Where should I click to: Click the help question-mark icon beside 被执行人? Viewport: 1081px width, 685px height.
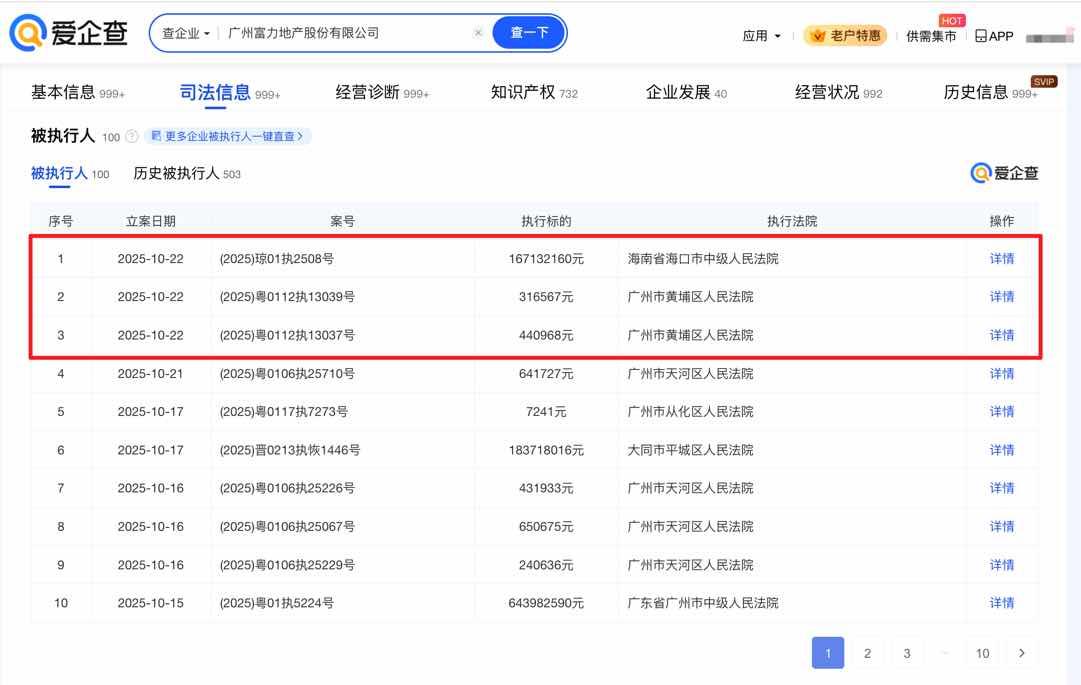pos(132,136)
